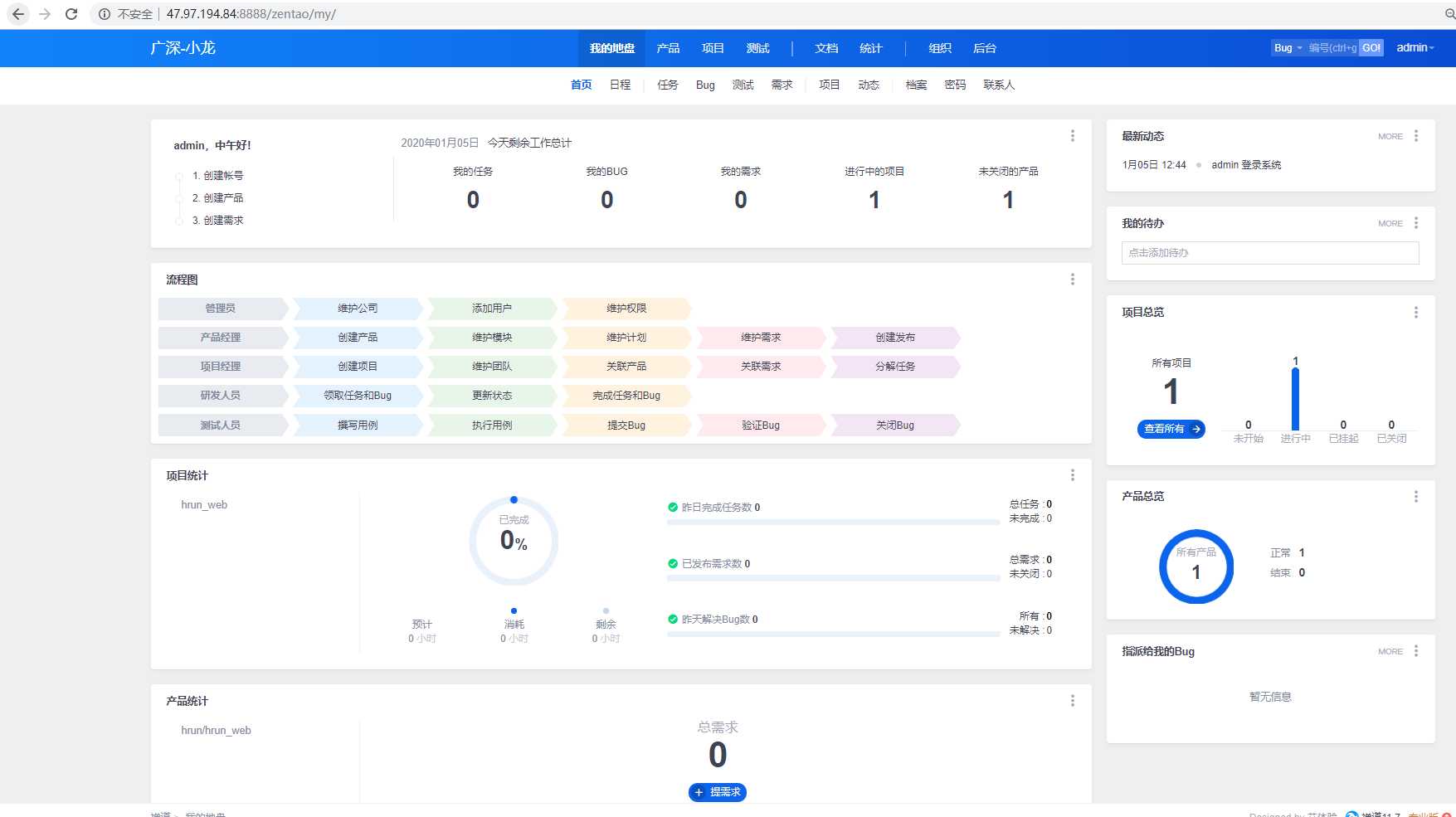This screenshot has height=817, width=1456.
Task: Switch to 动态 sub-tab
Action: click(x=869, y=85)
